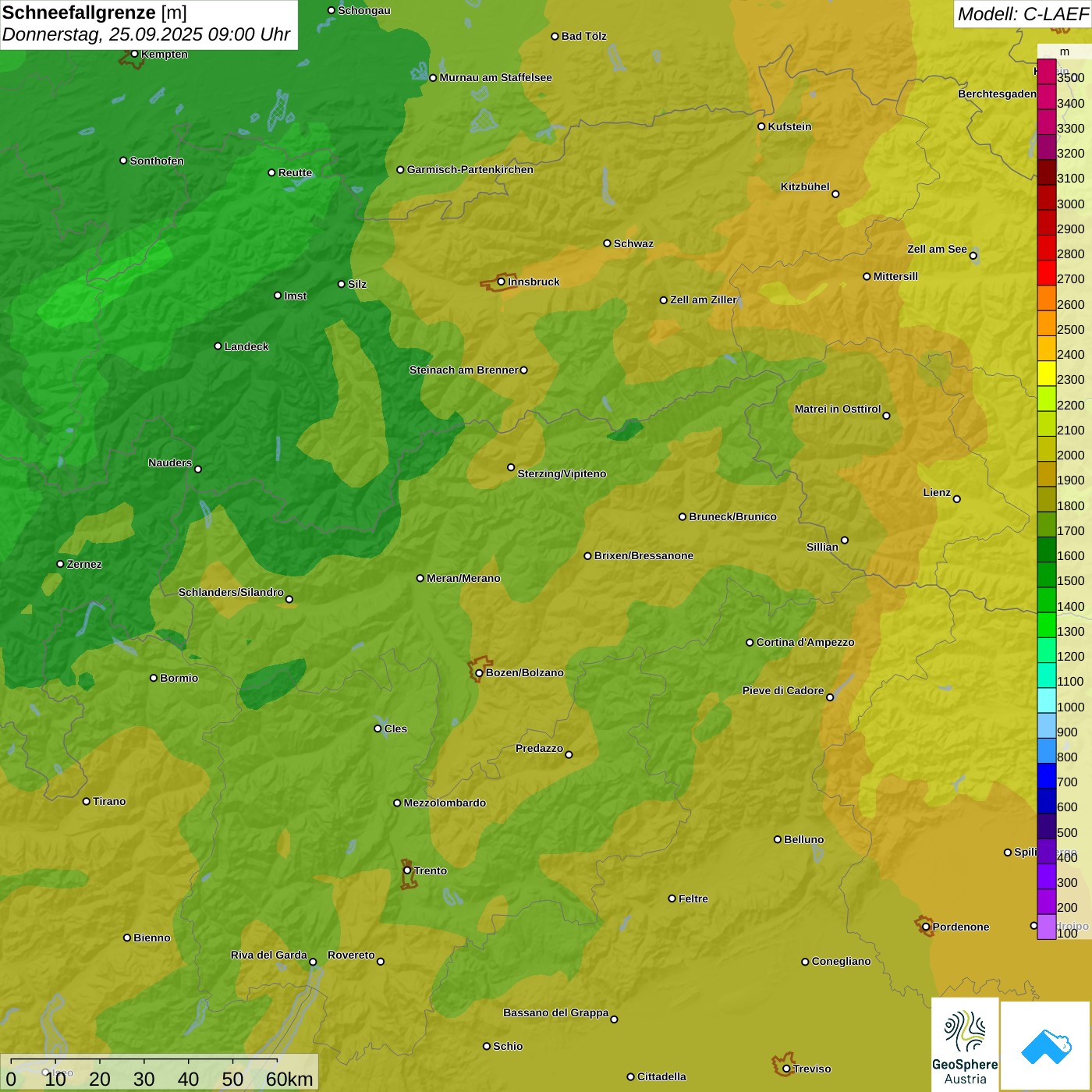1092x1092 pixels.
Task: Select the Trento city marker
Action: [x=407, y=870]
